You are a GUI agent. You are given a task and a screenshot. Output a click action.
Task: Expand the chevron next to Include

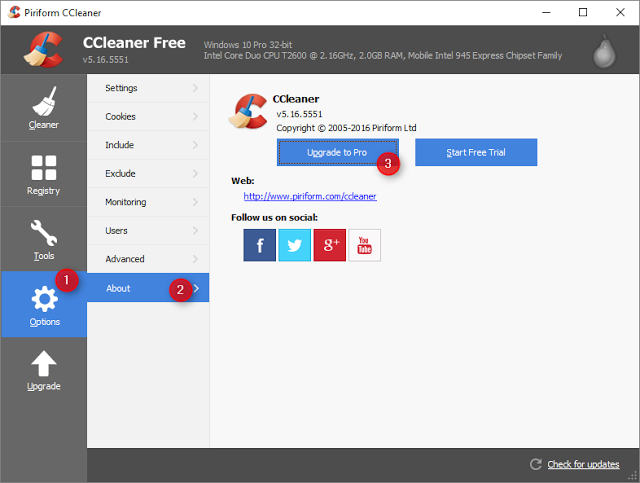pos(196,145)
